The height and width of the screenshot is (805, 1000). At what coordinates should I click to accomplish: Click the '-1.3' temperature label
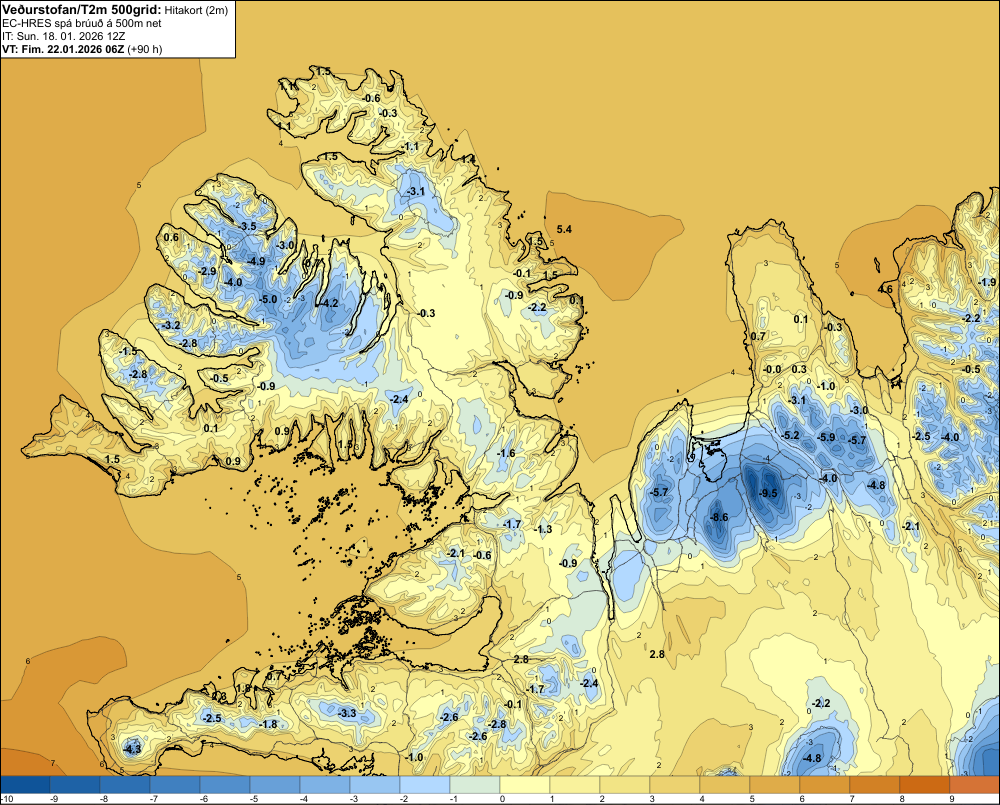[543, 529]
